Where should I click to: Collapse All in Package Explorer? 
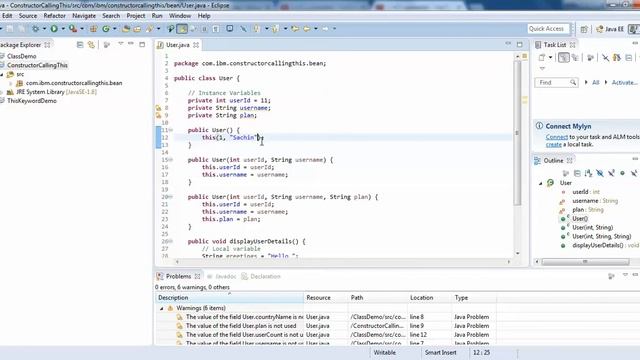[80, 44]
